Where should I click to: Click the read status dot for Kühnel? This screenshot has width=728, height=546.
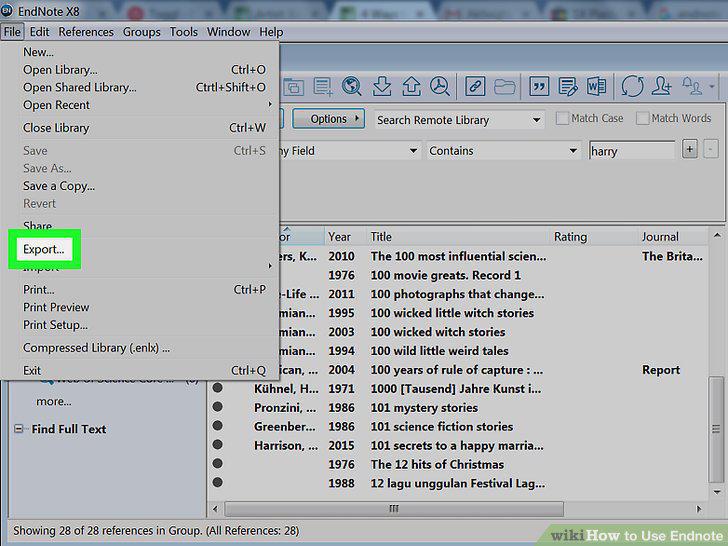217,388
